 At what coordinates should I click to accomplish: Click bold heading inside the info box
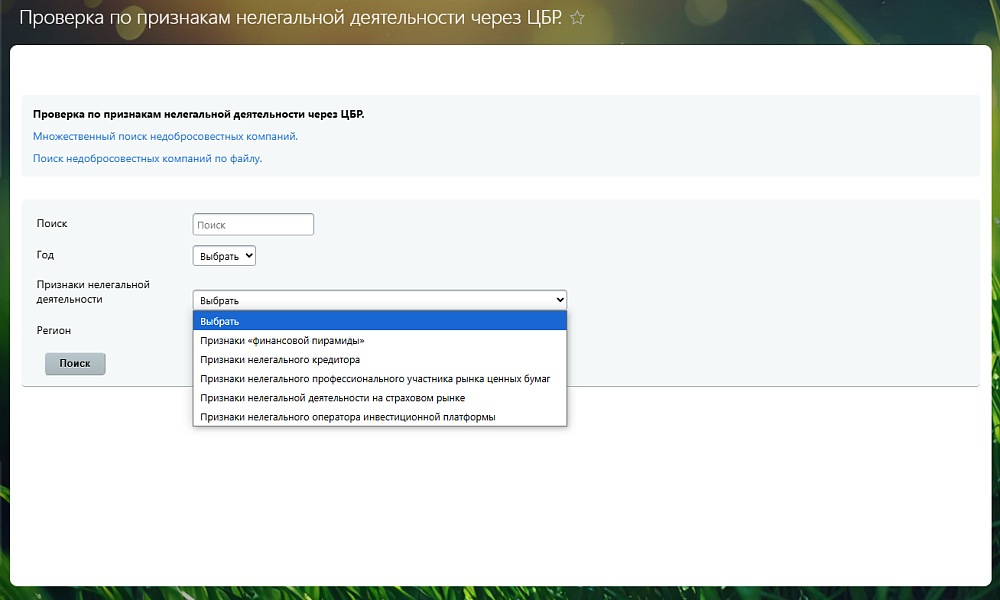click(198, 114)
